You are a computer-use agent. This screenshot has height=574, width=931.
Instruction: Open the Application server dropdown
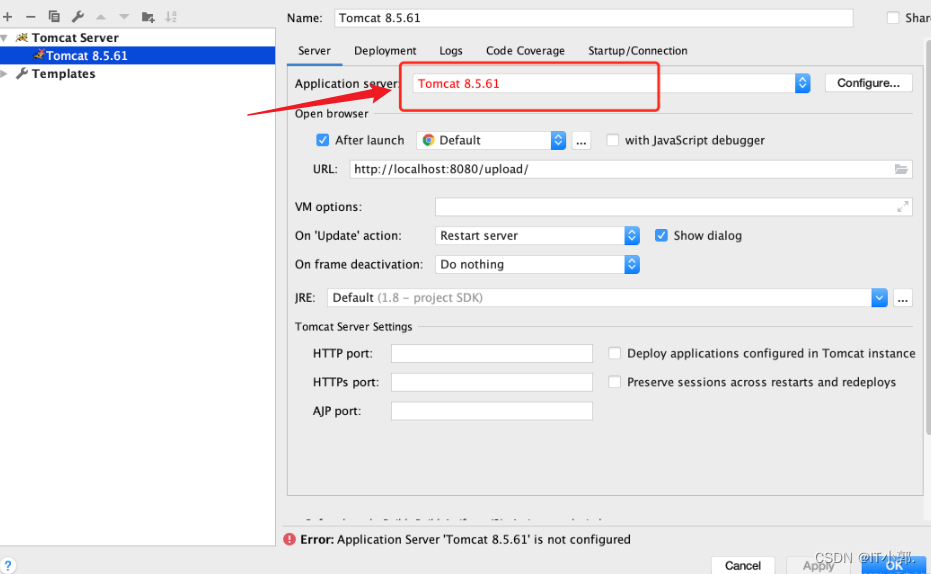pos(802,83)
